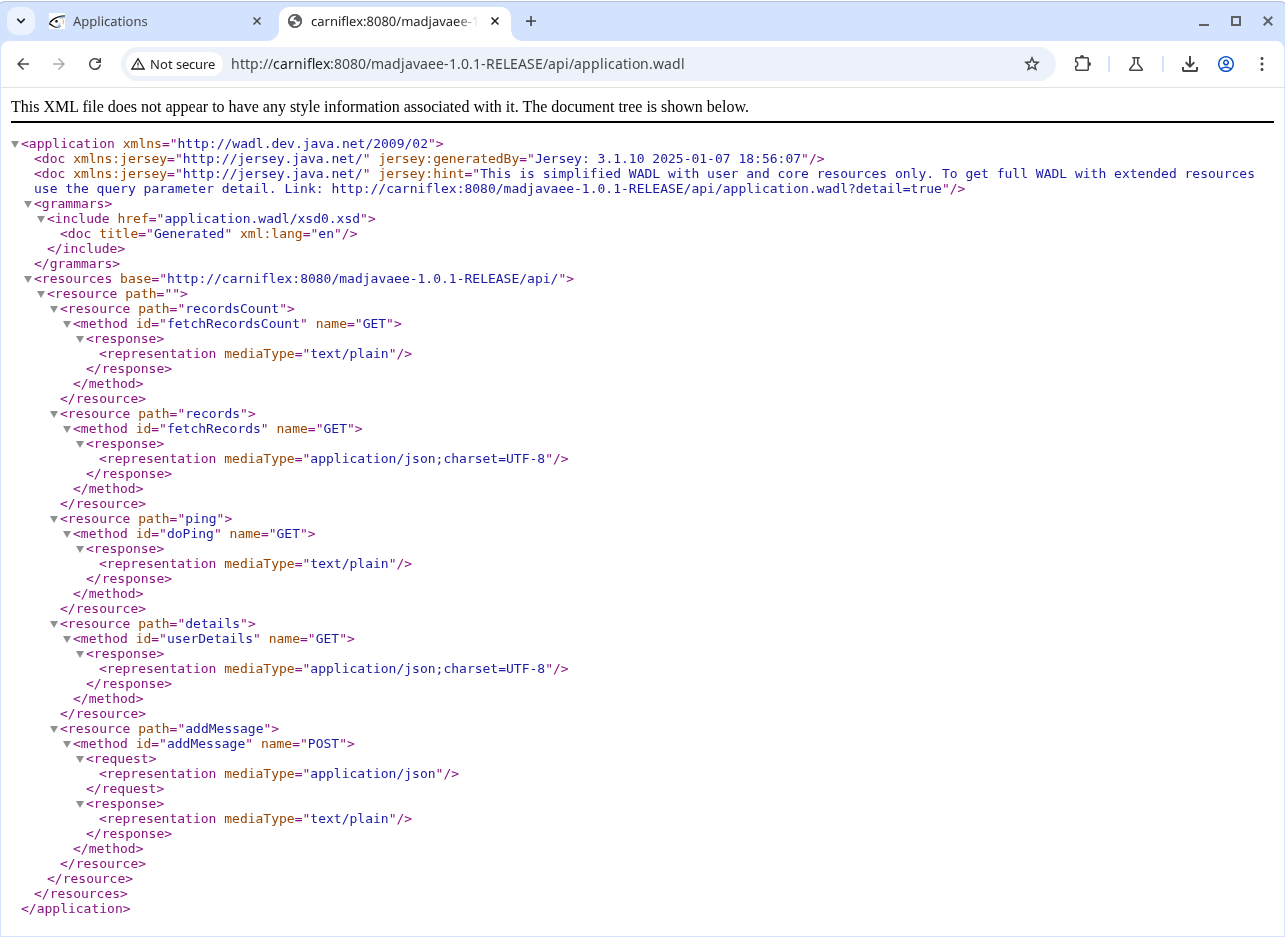The height and width of the screenshot is (937, 1285).
Task: Open the user profile avatar menu
Action: tap(1225, 64)
